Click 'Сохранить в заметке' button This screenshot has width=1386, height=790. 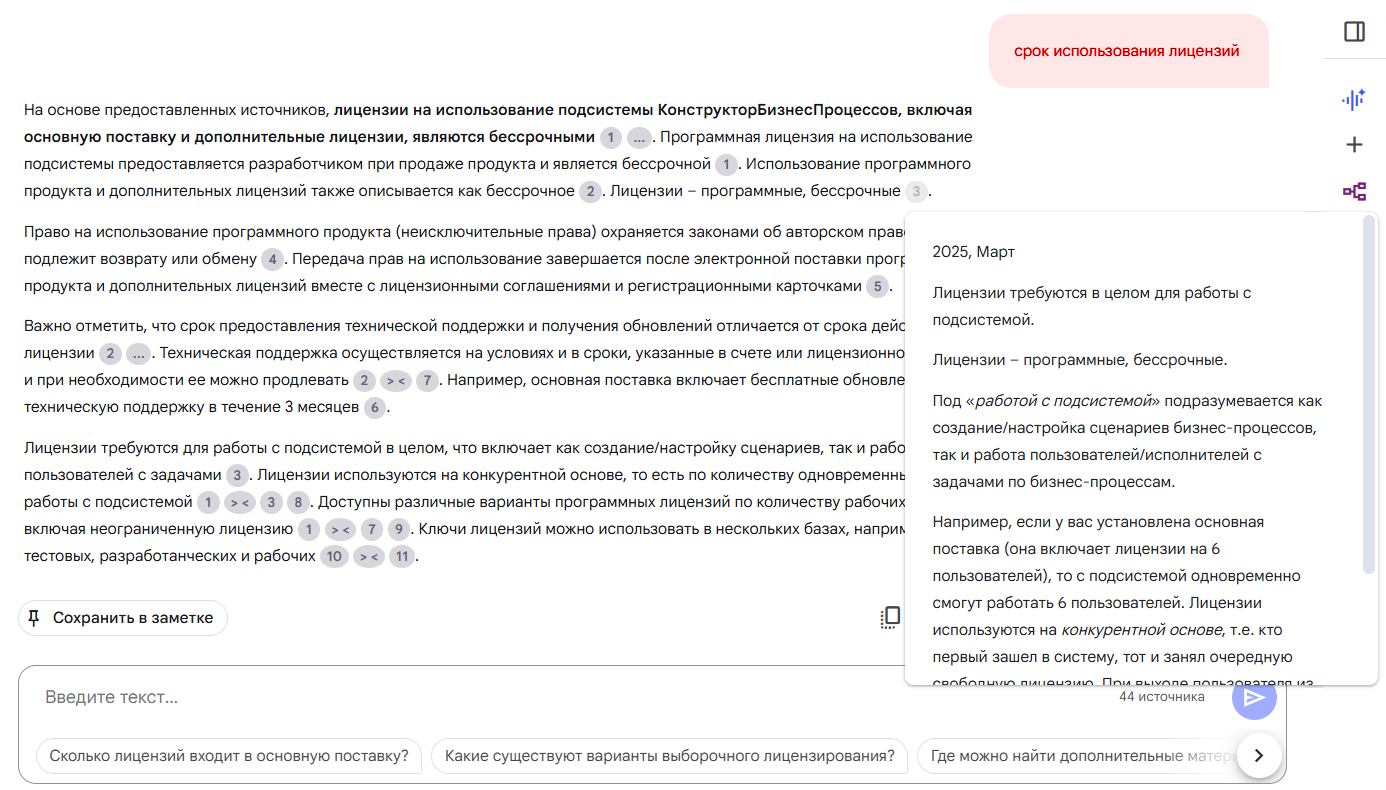[x=123, y=618]
